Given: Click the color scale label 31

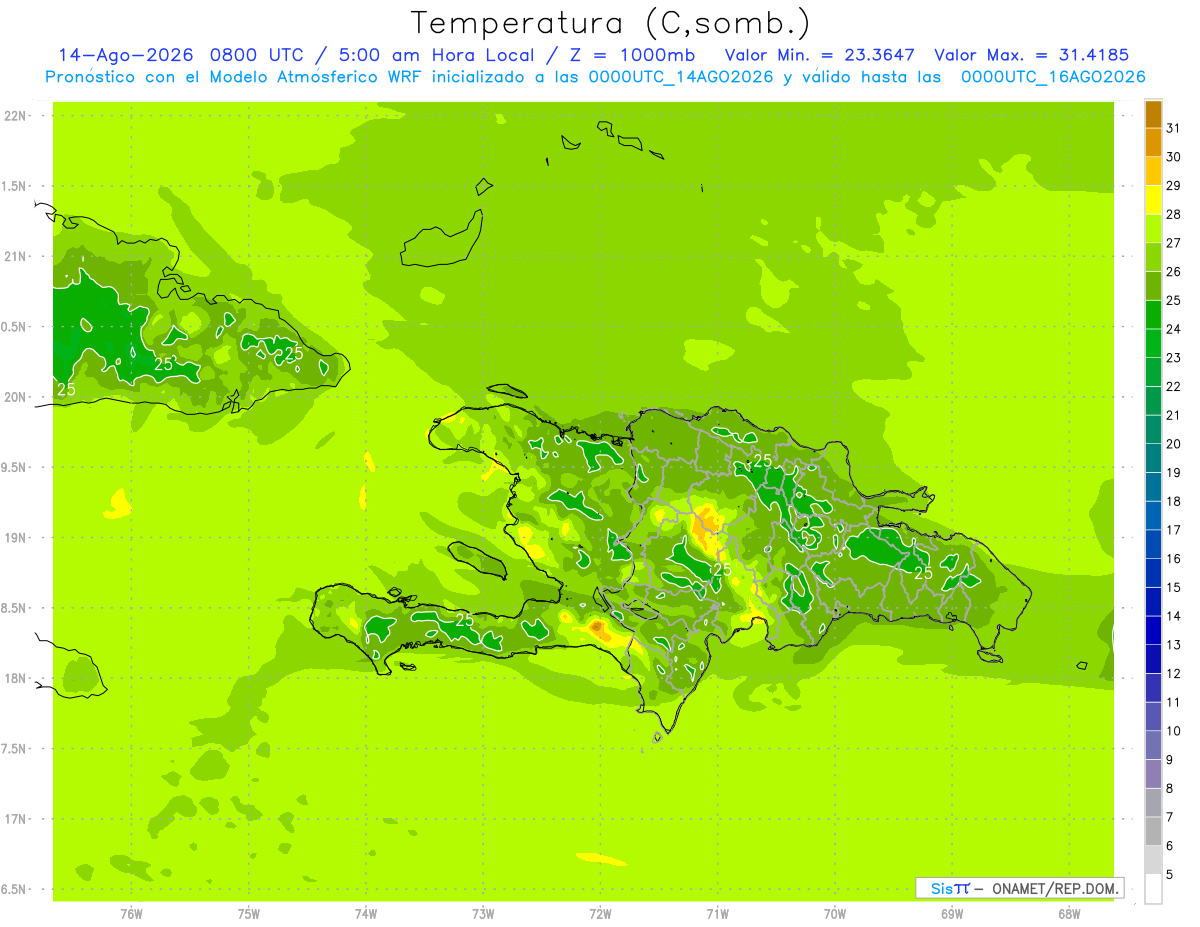Looking at the screenshot, I should (1174, 128).
